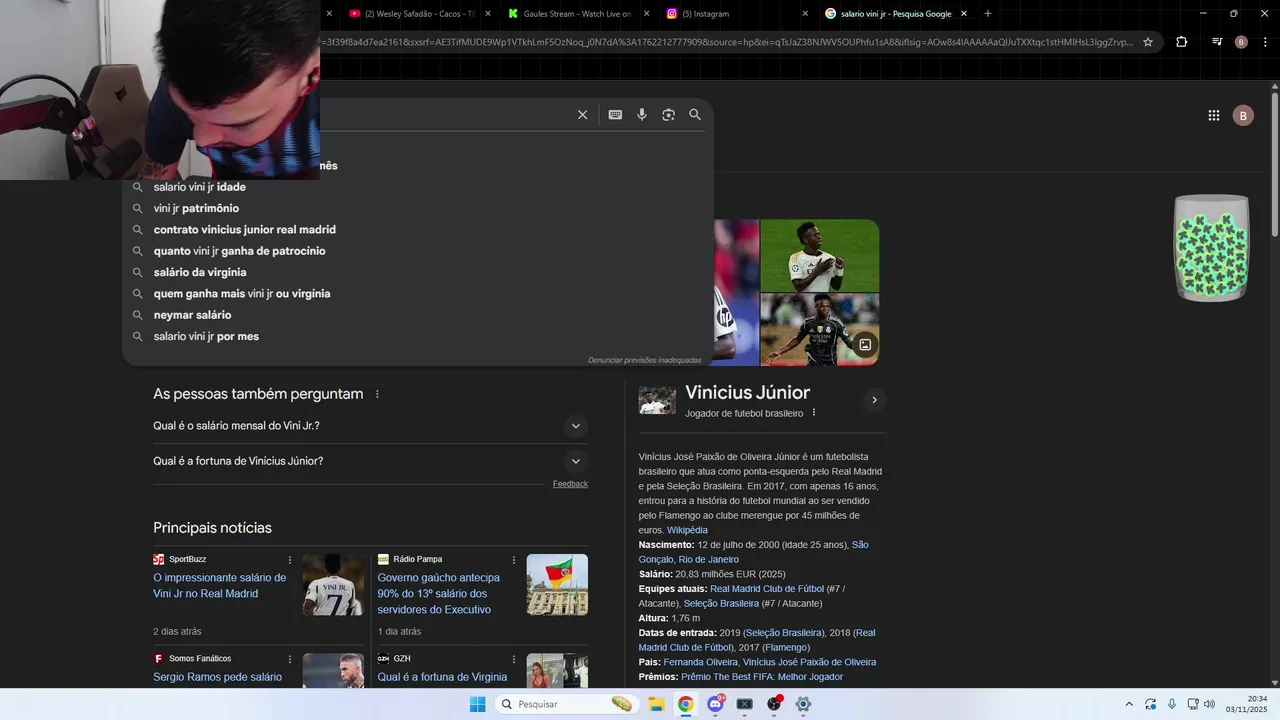Image resolution: width=1280 pixels, height=720 pixels.
Task: Open Real Madrid Club de Fútbol team link
Action: [767, 589]
